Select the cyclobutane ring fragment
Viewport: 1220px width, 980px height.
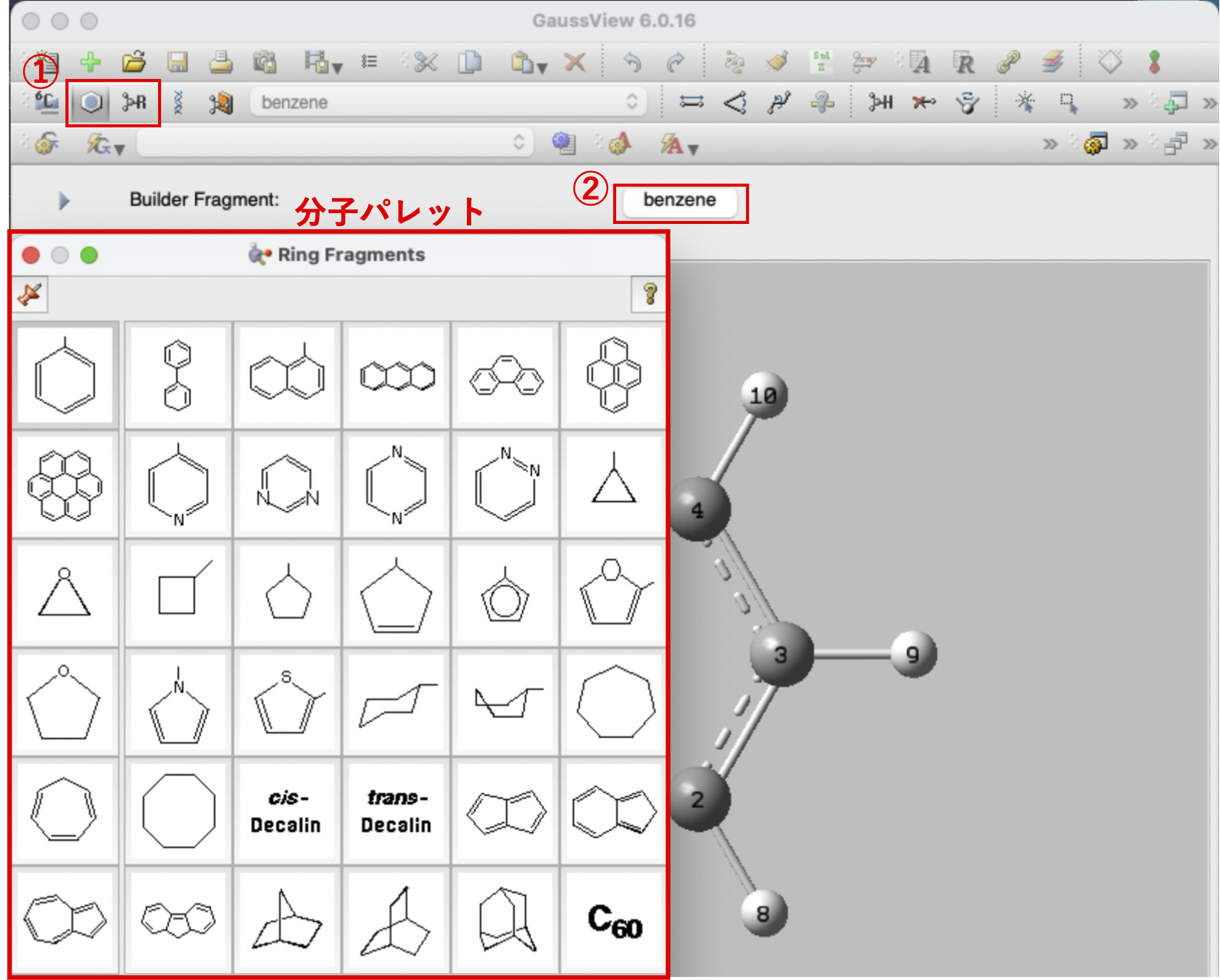tap(178, 593)
